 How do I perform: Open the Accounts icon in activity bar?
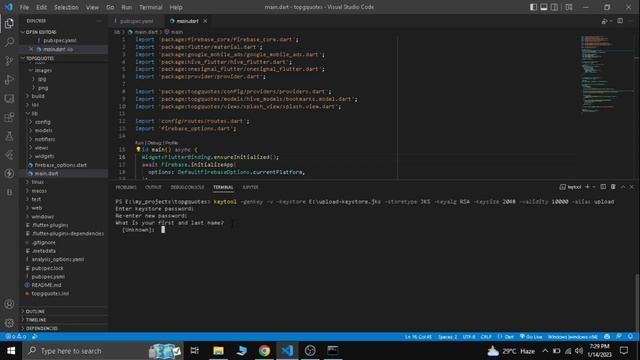click(9, 304)
